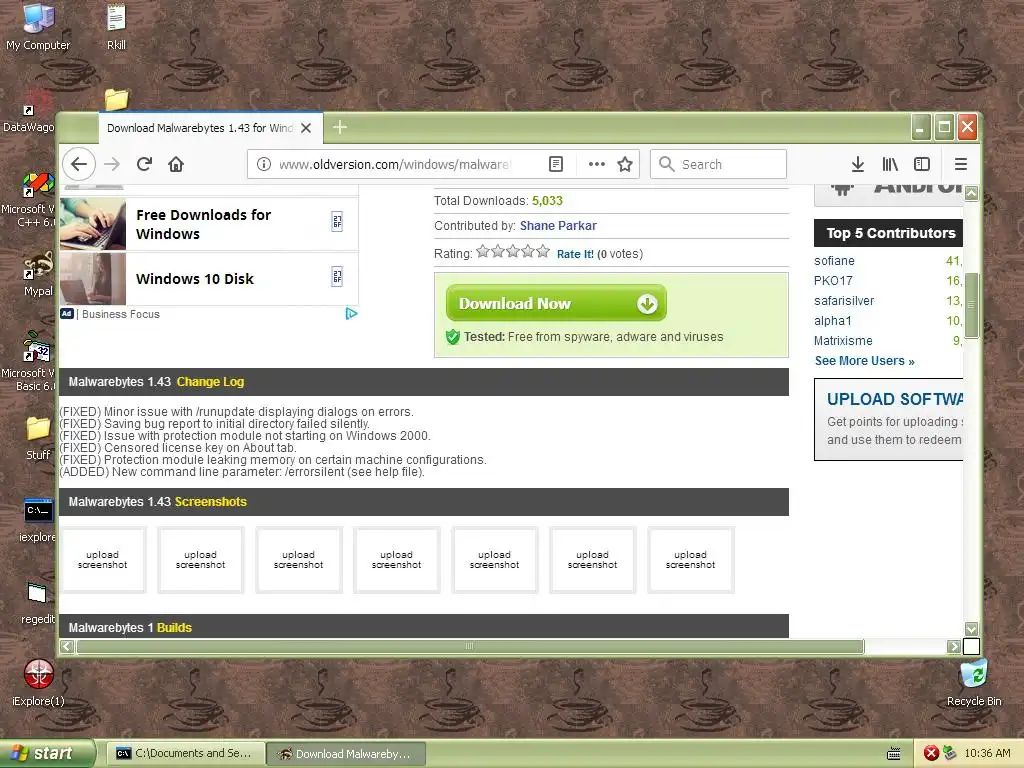Image resolution: width=1024 pixels, height=768 pixels.
Task: Select the Microsoft Visual C++ 6.0 icon
Action: [x=29, y=199]
